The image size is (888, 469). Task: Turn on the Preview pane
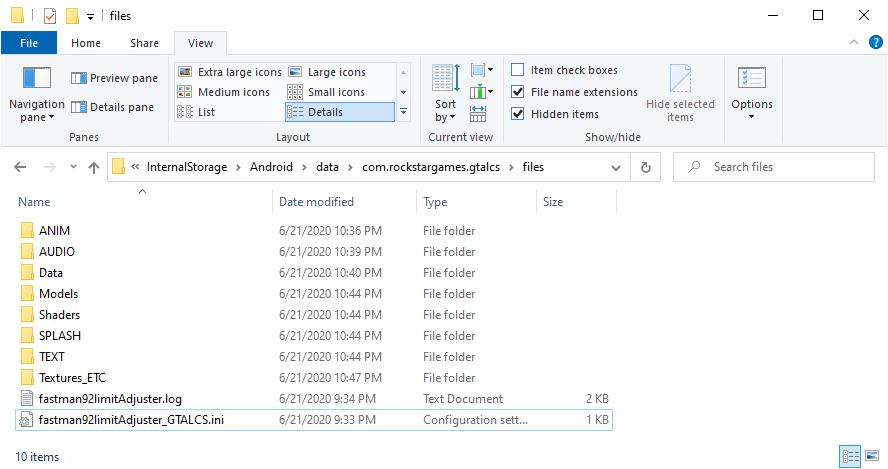114,78
